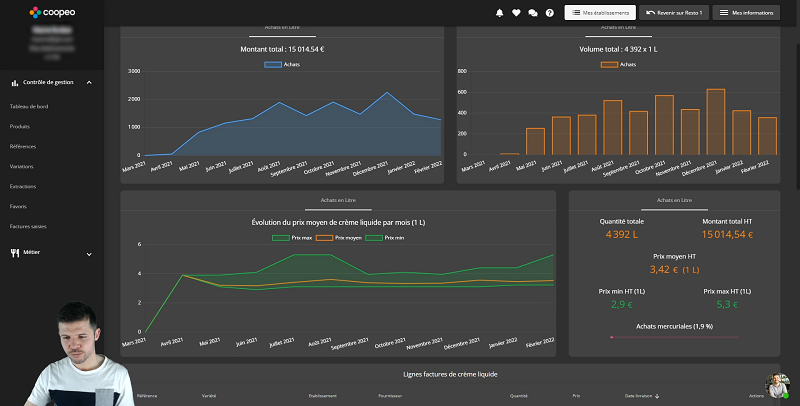Click the Date livraison column header
Image resolution: width=800 pixels, height=406 pixels.
coord(638,396)
